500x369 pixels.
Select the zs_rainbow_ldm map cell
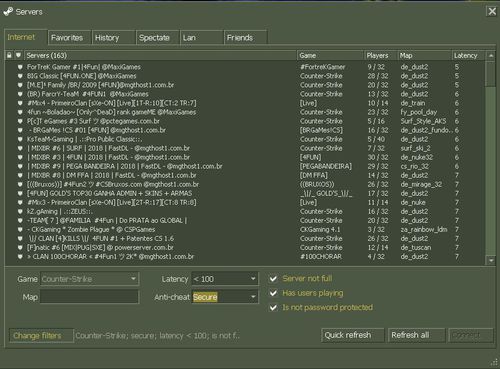click(x=424, y=229)
